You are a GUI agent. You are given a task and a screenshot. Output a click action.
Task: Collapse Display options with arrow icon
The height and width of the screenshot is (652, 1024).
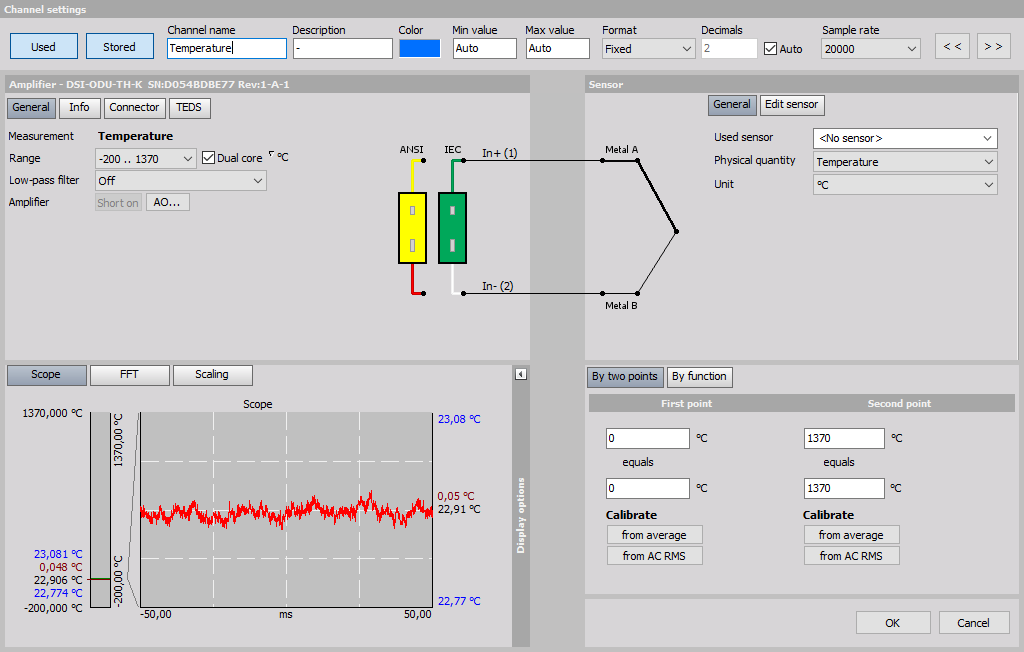520,374
